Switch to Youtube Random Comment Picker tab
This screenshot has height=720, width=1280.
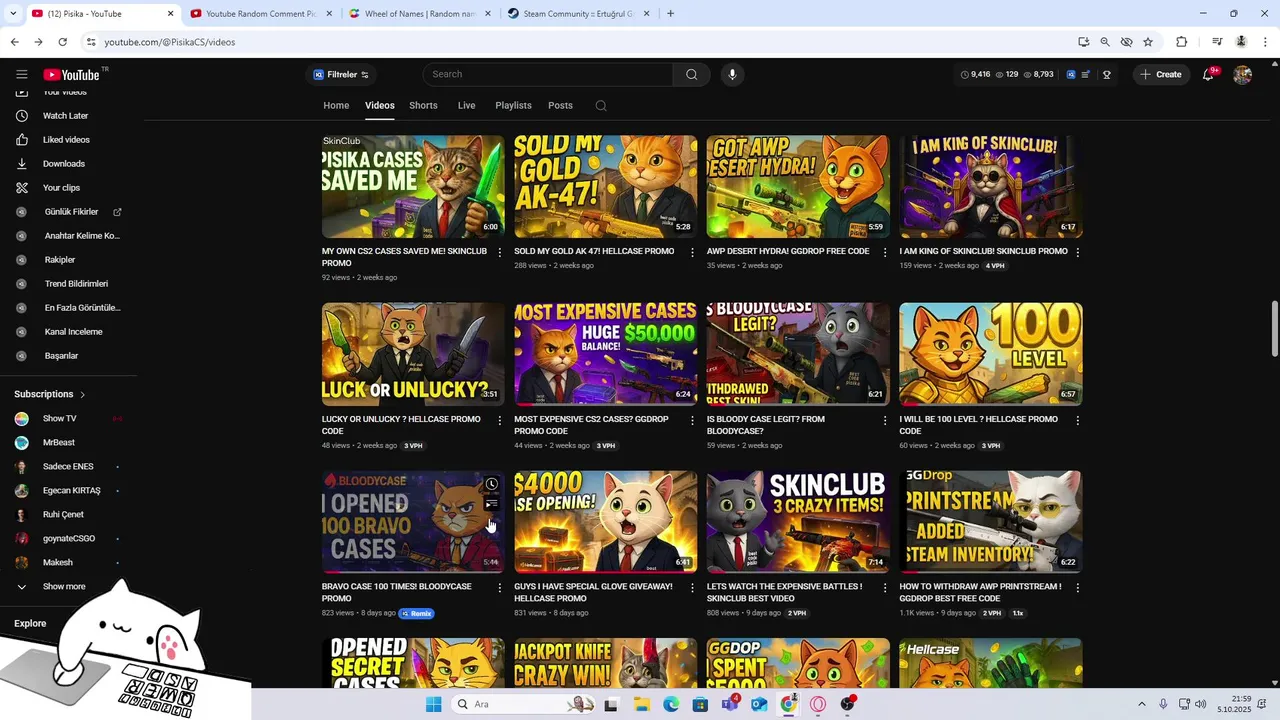pos(260,14)
